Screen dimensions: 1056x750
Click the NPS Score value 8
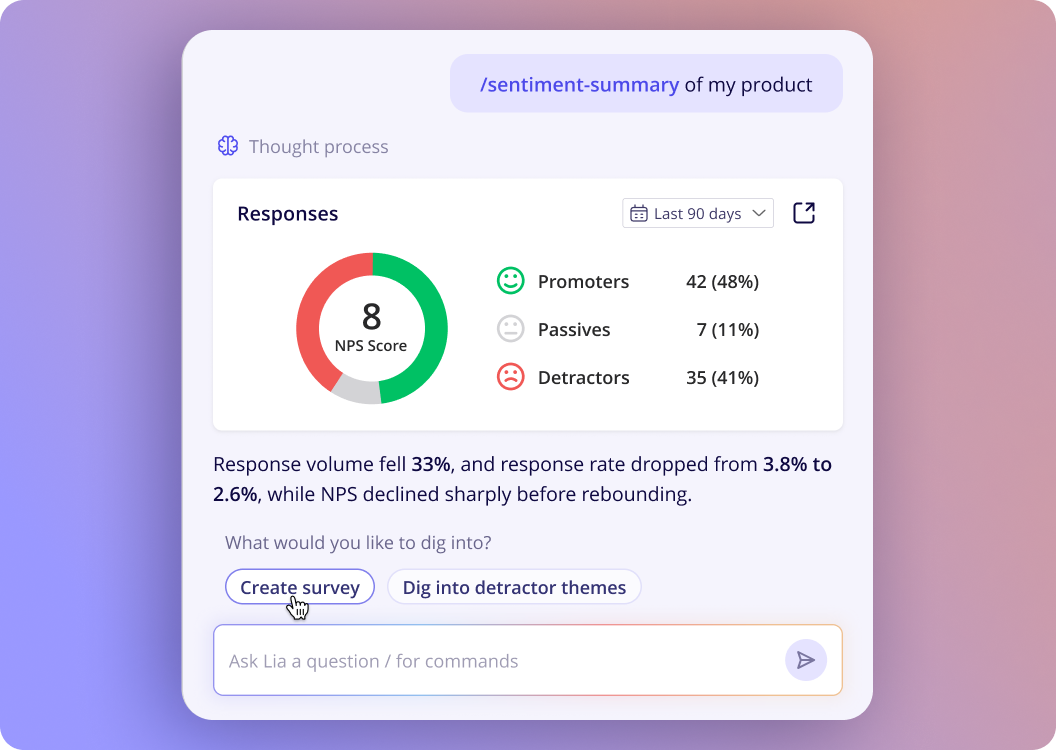click(x=371, y=316)
